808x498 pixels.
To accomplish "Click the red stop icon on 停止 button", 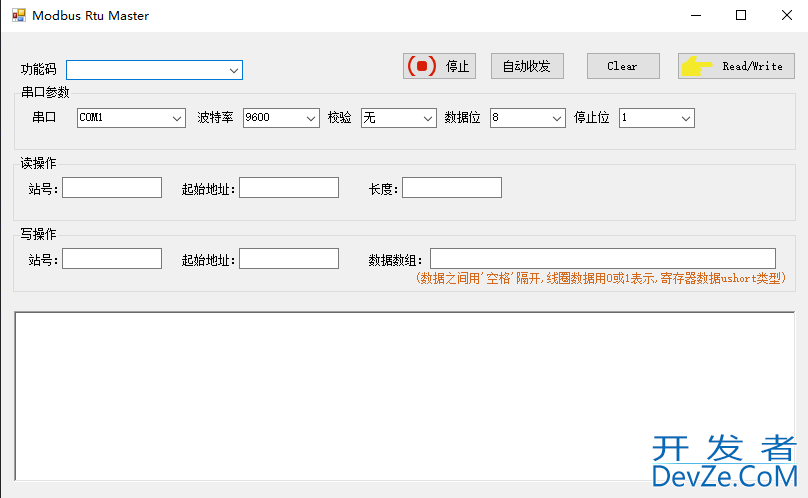I will pyautogui.click(x=422, y=66).
